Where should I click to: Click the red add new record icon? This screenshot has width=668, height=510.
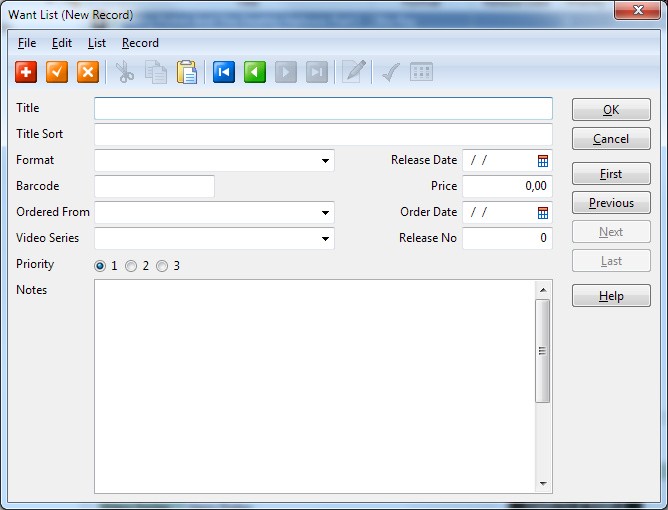tap(27, 72)
